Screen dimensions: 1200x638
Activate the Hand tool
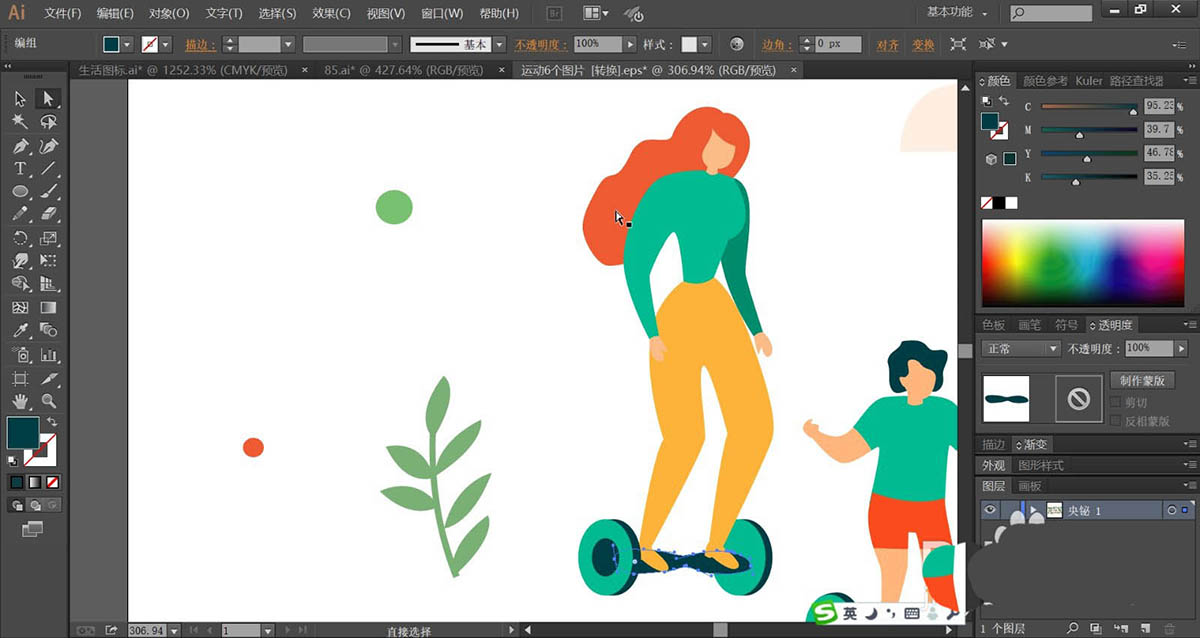coord(20,402)
